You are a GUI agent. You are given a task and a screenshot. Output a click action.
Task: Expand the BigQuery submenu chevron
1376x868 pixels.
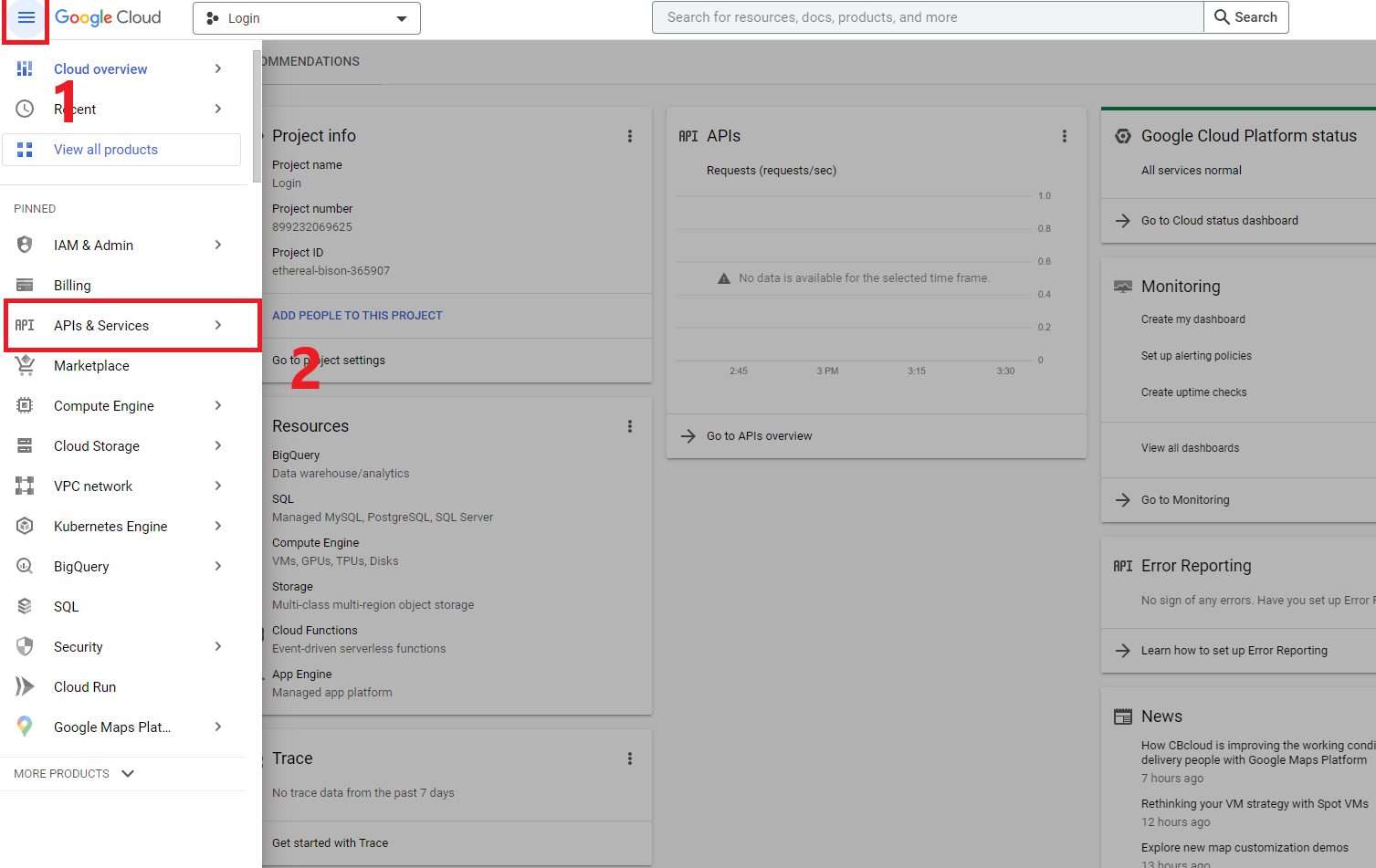217,566
